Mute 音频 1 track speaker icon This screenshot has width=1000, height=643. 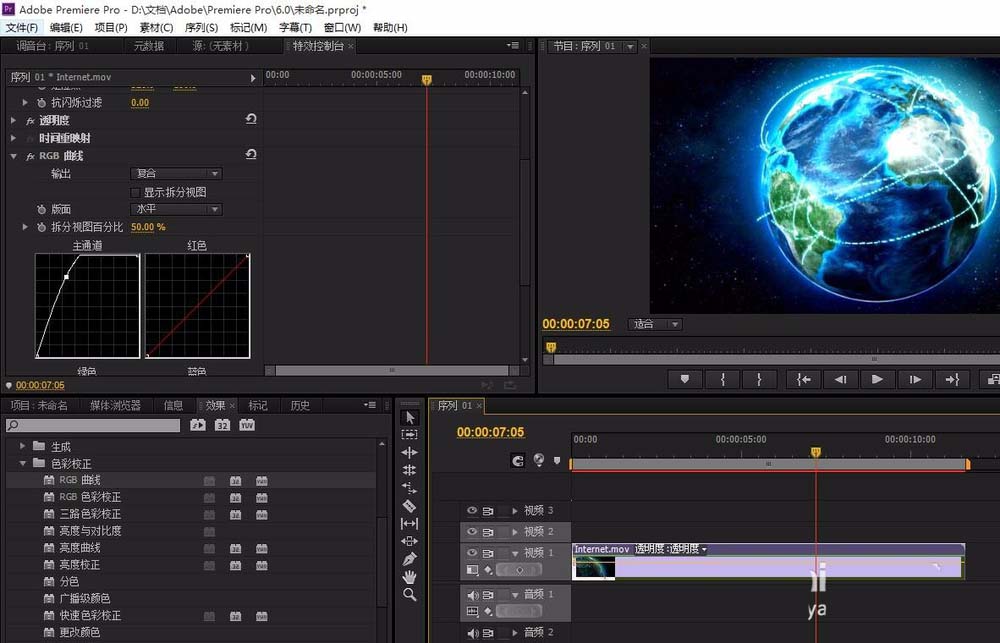472,595
